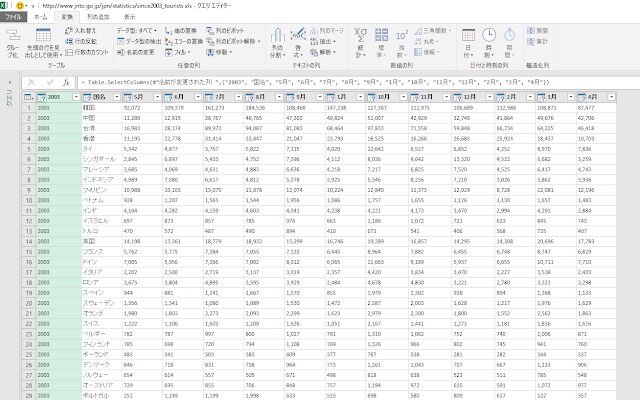Click the smiley feedback icon in title bar
This screenshot has width=640, height=400.
pos(20,6)
